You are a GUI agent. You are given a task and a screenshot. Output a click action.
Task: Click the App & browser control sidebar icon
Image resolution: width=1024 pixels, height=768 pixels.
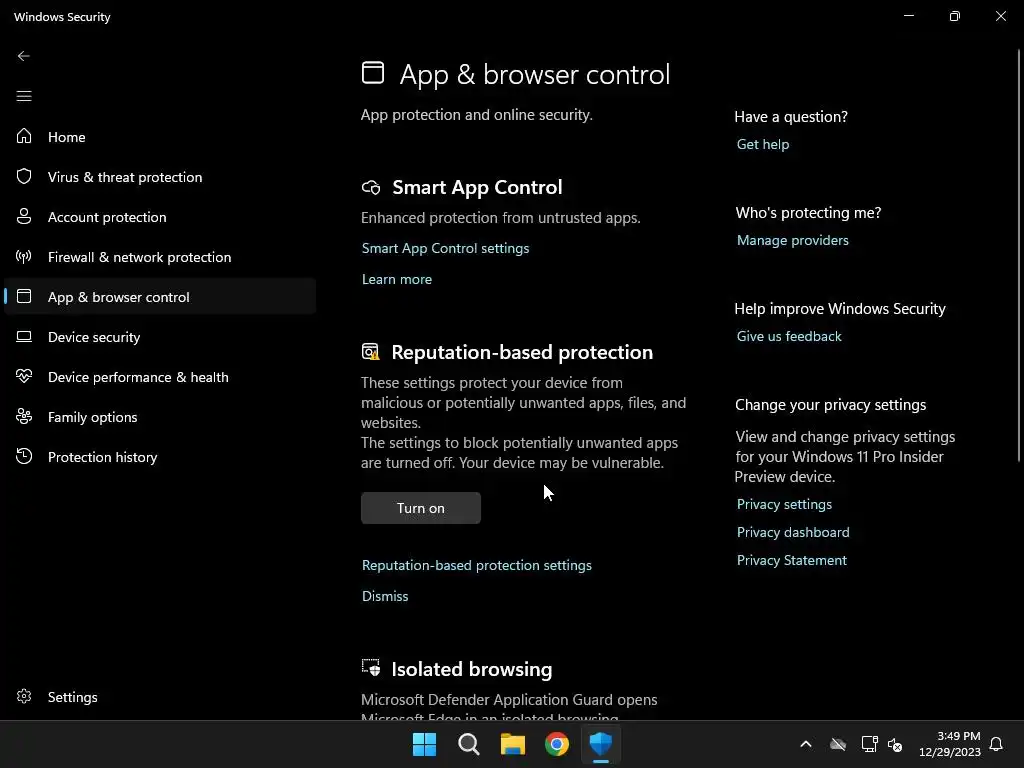click(x=24, y=296)
